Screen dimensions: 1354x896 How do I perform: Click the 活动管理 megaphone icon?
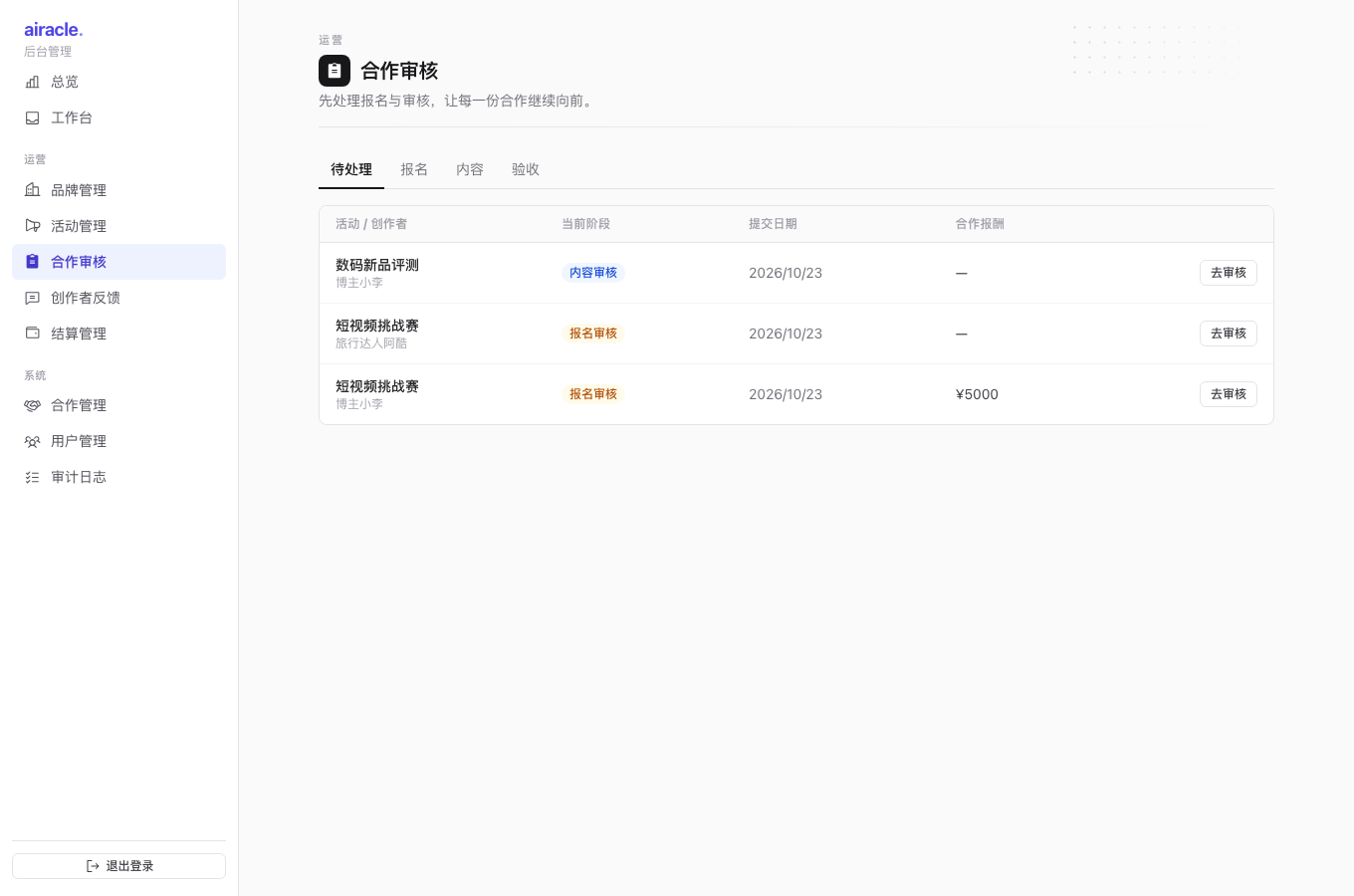pos(32,226)
